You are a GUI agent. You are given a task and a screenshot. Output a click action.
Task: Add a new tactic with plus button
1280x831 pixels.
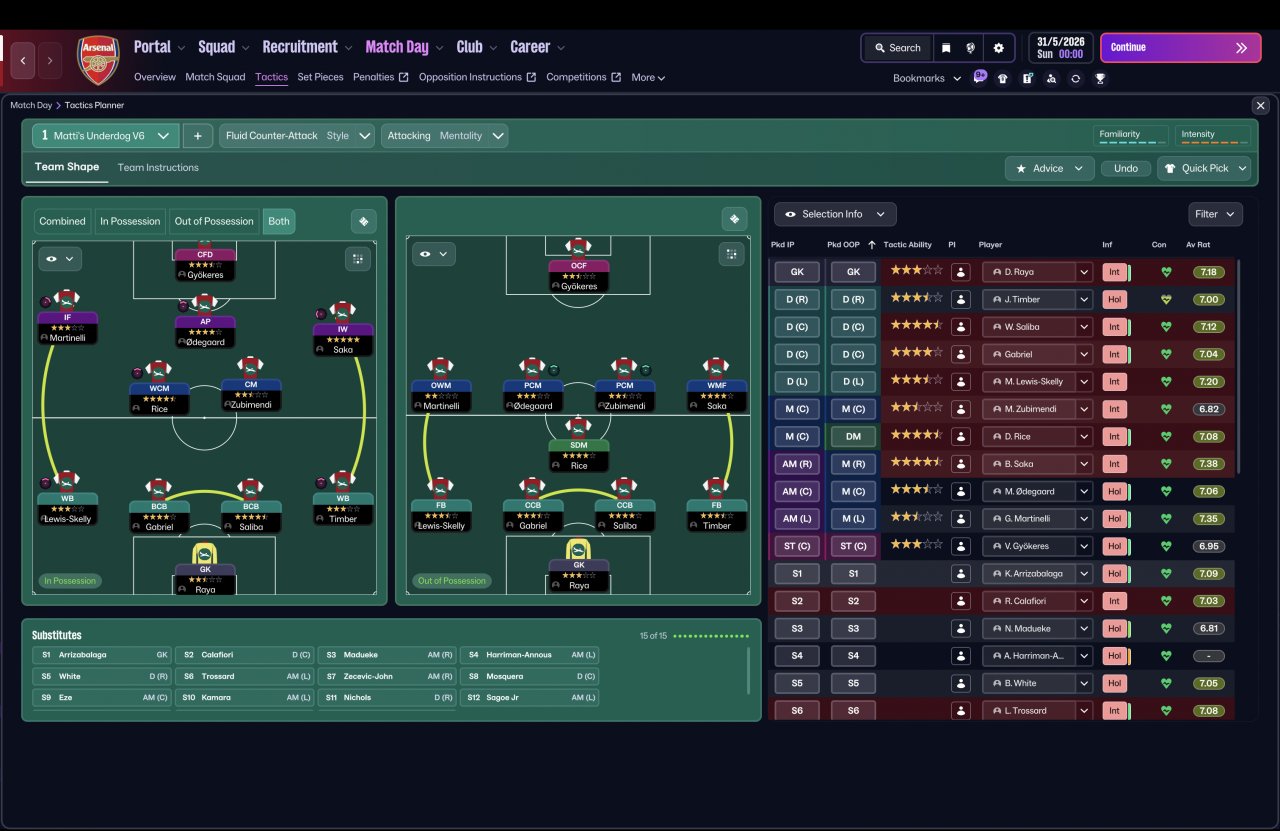pos(198,136)
